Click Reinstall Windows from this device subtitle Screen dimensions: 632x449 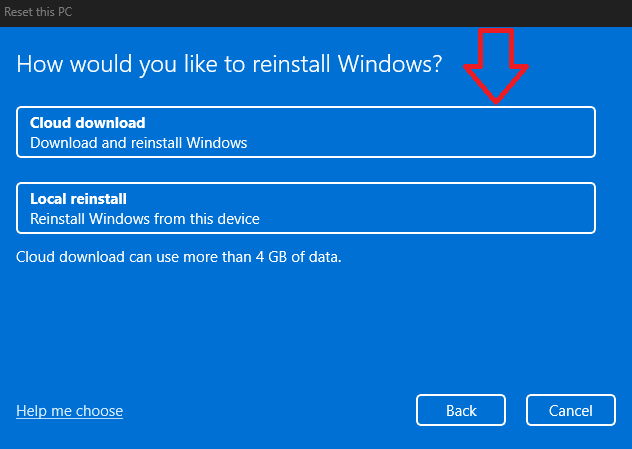(145, 218)
